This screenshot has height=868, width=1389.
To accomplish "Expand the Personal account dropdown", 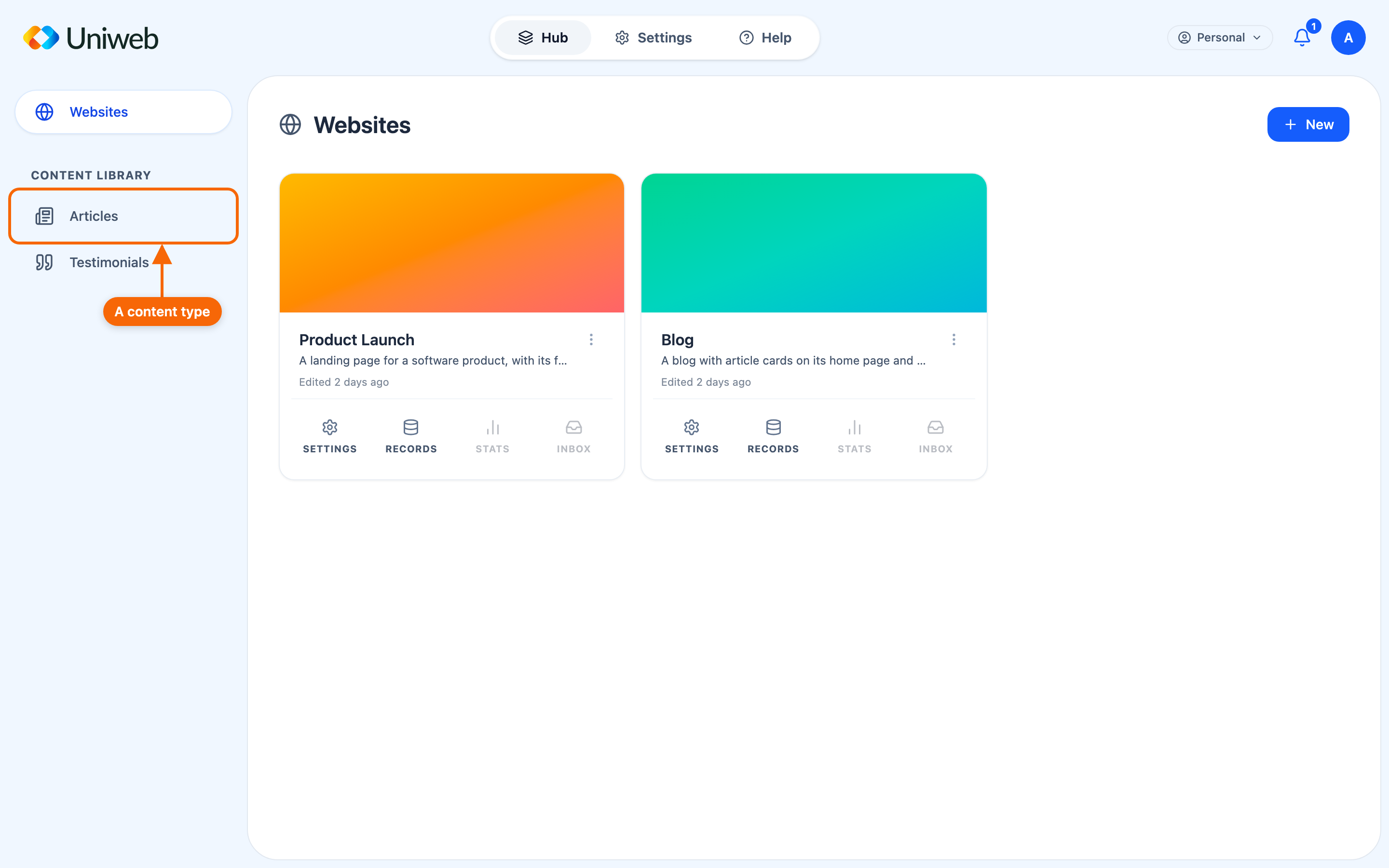I will click(1220, 38).
